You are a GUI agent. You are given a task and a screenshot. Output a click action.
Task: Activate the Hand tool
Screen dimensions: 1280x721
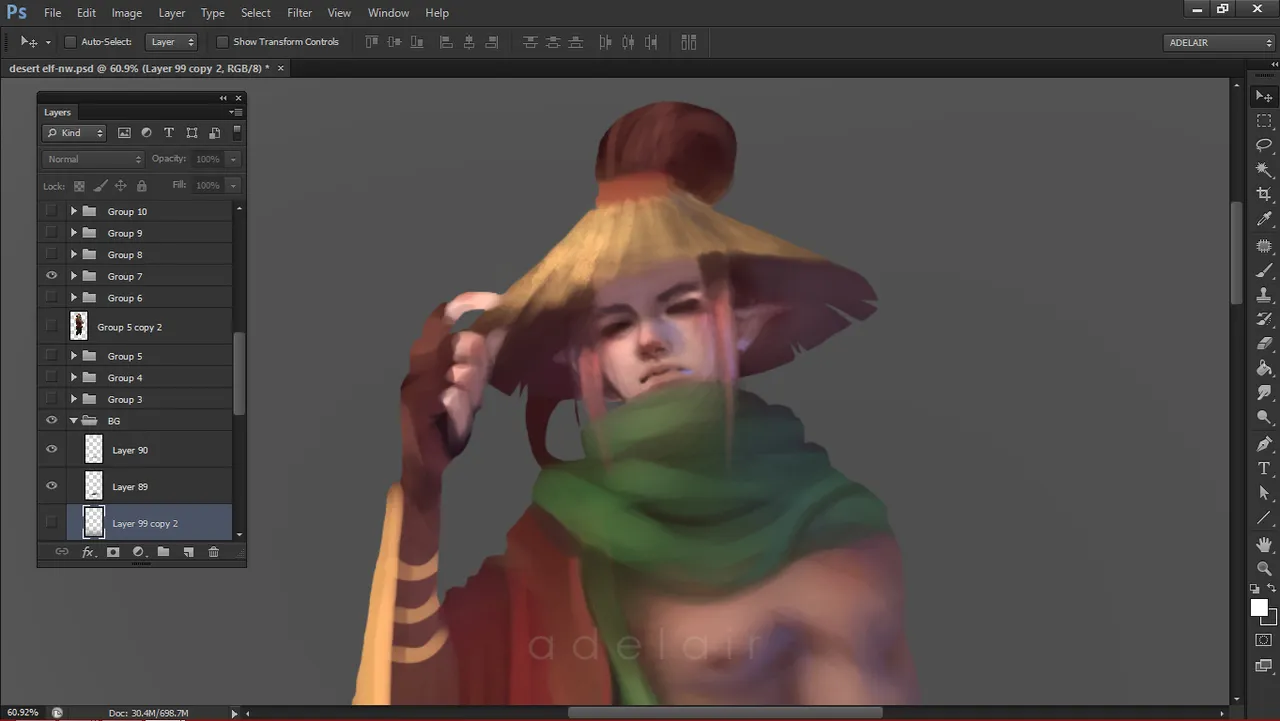[x=1264, y=543]
